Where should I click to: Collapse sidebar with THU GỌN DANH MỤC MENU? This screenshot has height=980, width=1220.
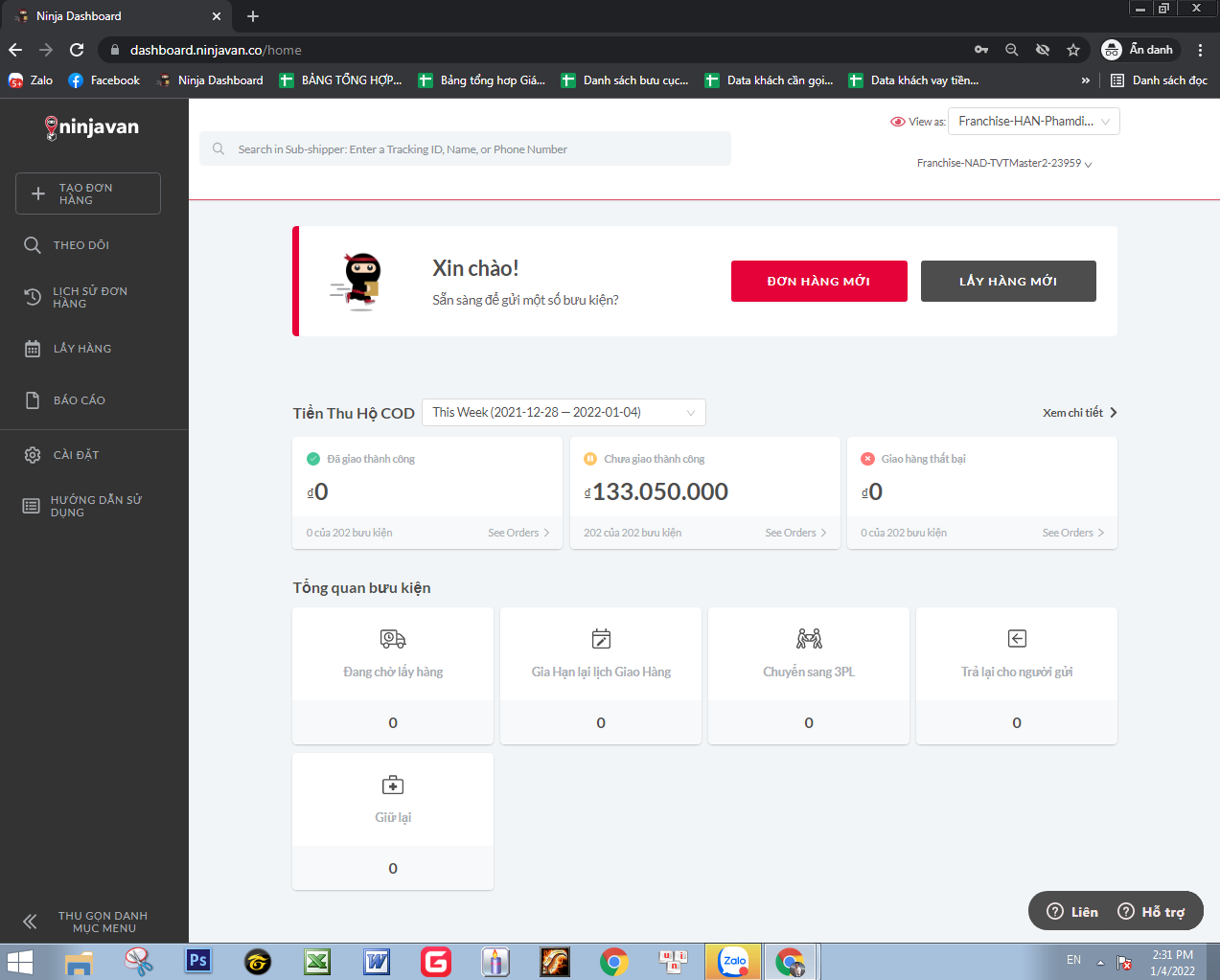pyautogui.click(x=86, y=922)
